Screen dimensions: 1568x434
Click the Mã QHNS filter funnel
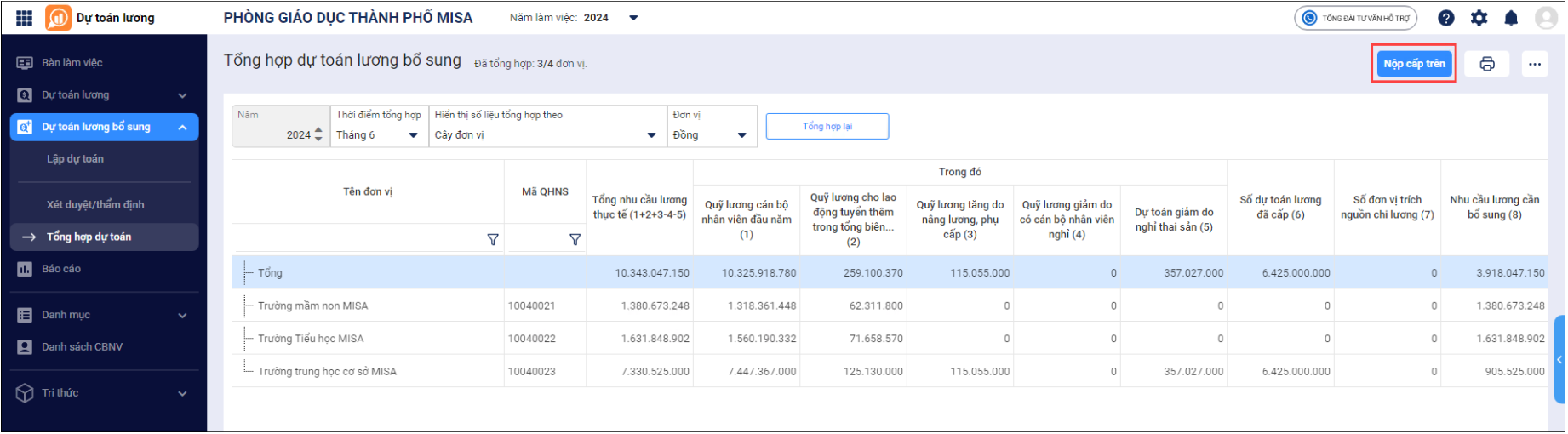(575, 240)
